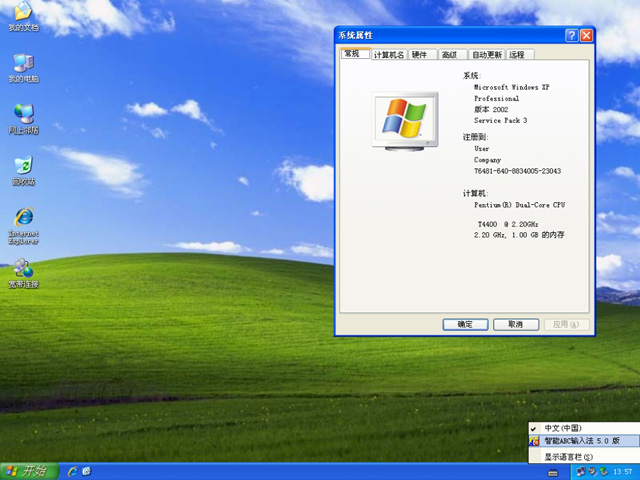Select the Recycle Bin (回收站) icon
640x480 pixels.
tap(22, 167)
